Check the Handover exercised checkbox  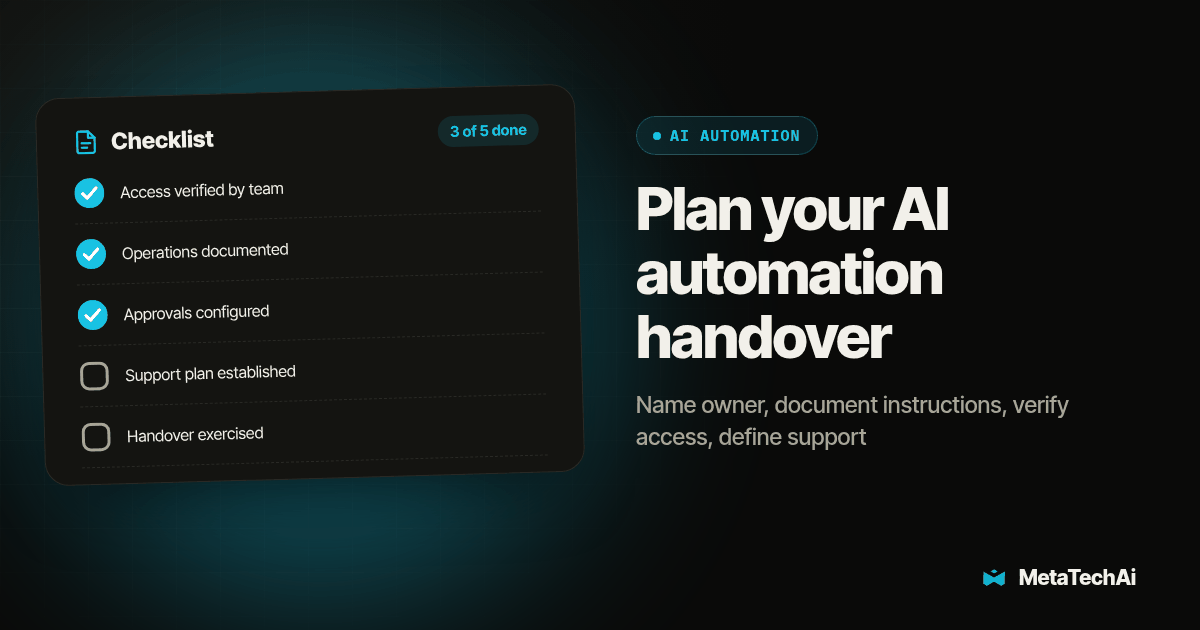96,437
